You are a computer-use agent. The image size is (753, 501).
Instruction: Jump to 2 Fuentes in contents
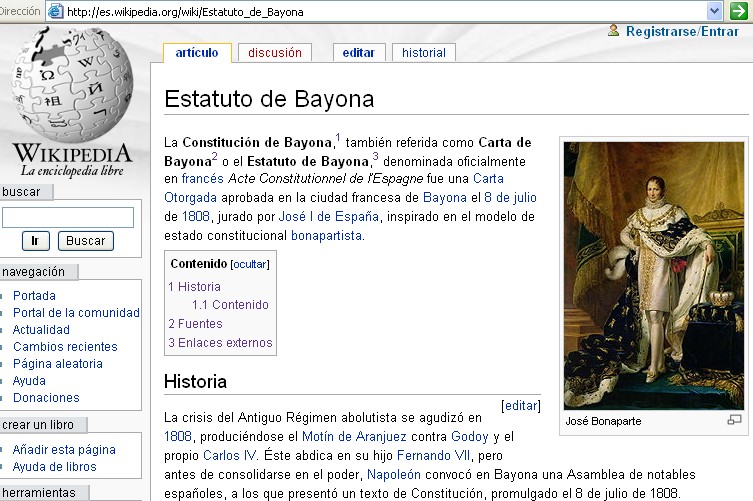[x=195, y=324]
